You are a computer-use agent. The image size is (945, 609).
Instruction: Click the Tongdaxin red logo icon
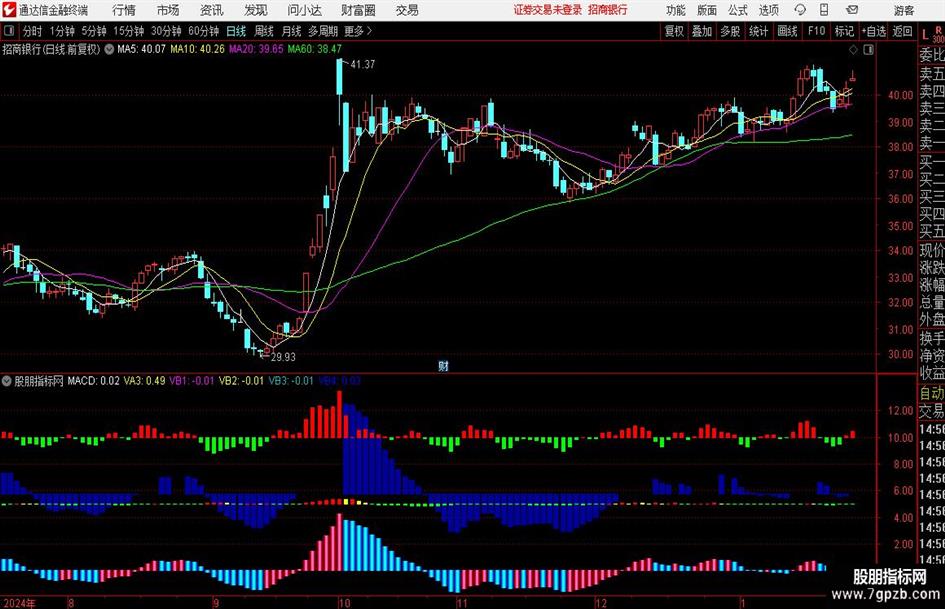coord(10,10)
